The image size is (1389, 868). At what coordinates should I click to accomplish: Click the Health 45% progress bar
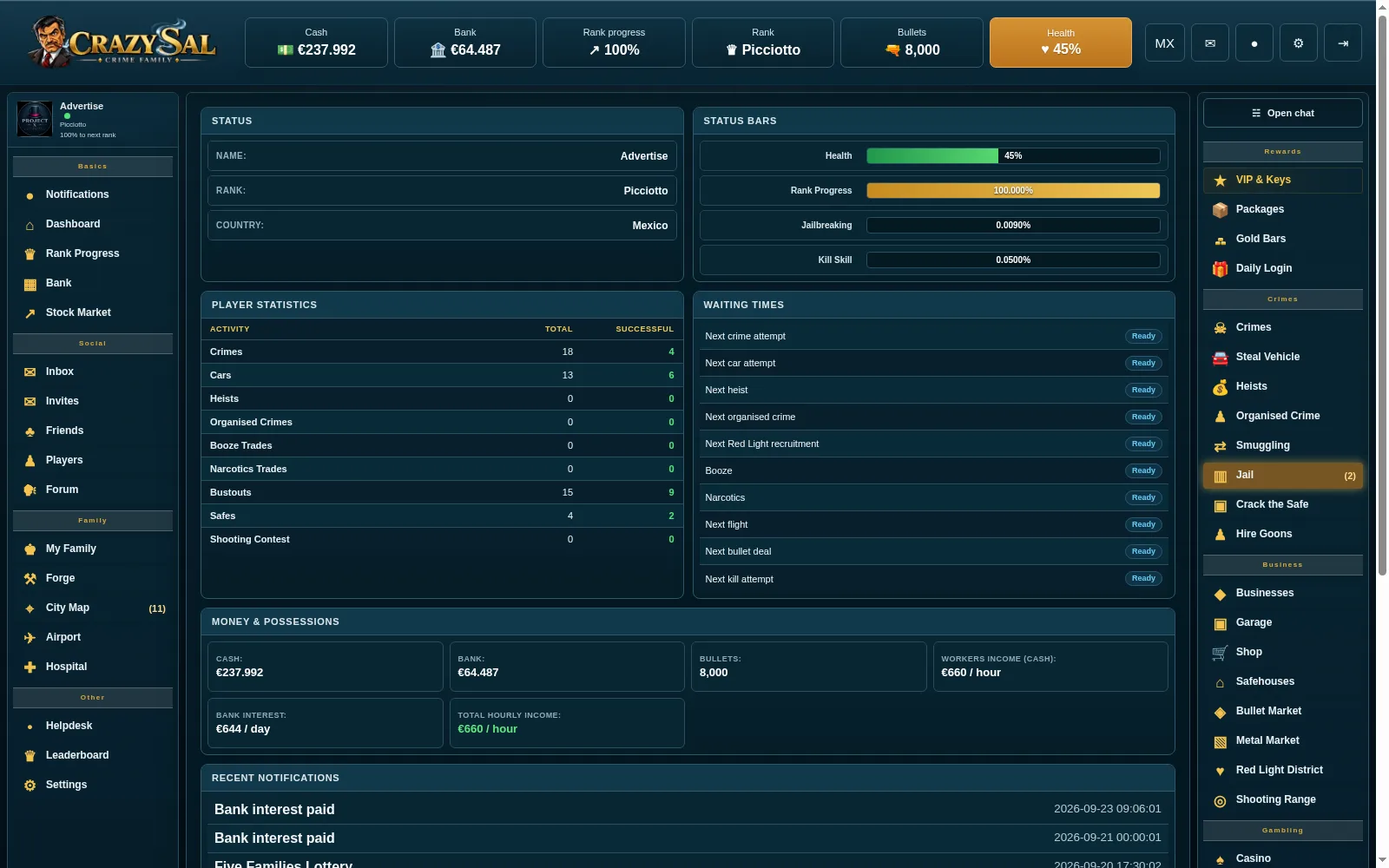[x=1013, y=155]
